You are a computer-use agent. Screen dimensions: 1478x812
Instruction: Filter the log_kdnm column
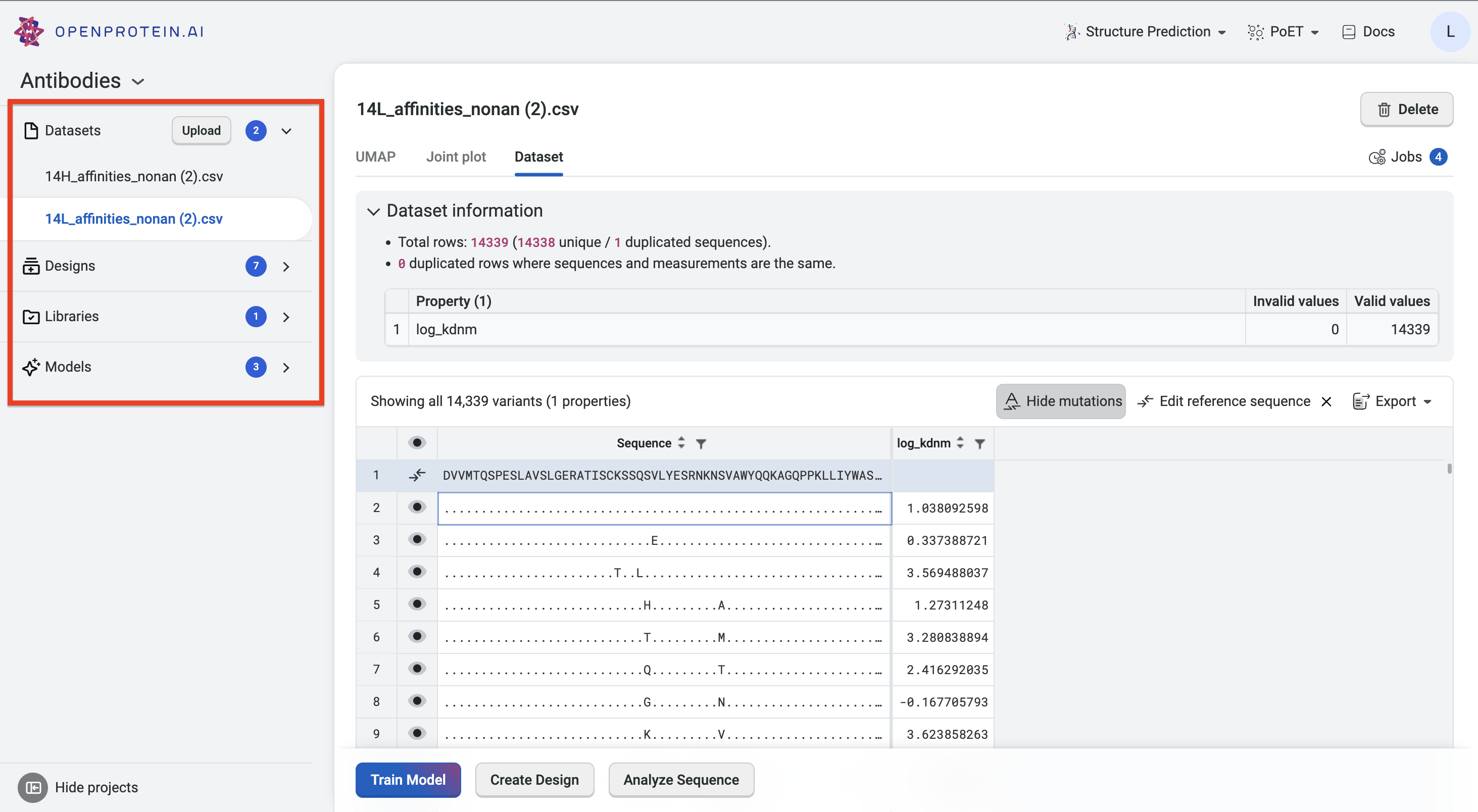(x=979, y=443)
